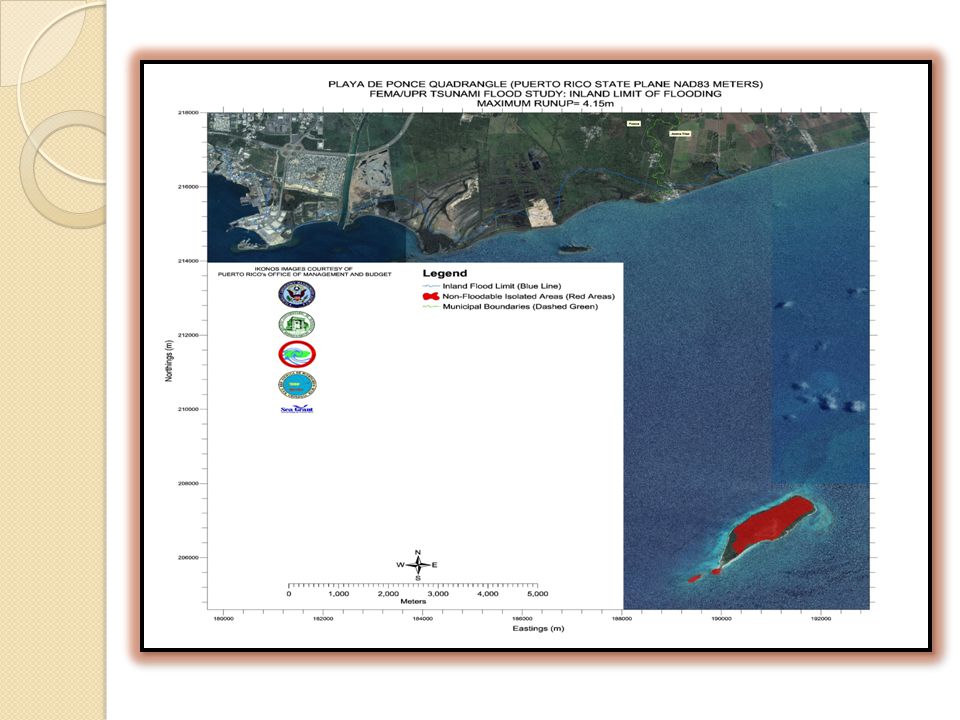The width and height of the screenshot is (960, 720).
Task: Click the red-ringed tsunami wave logo
Action: click(297, 354)
